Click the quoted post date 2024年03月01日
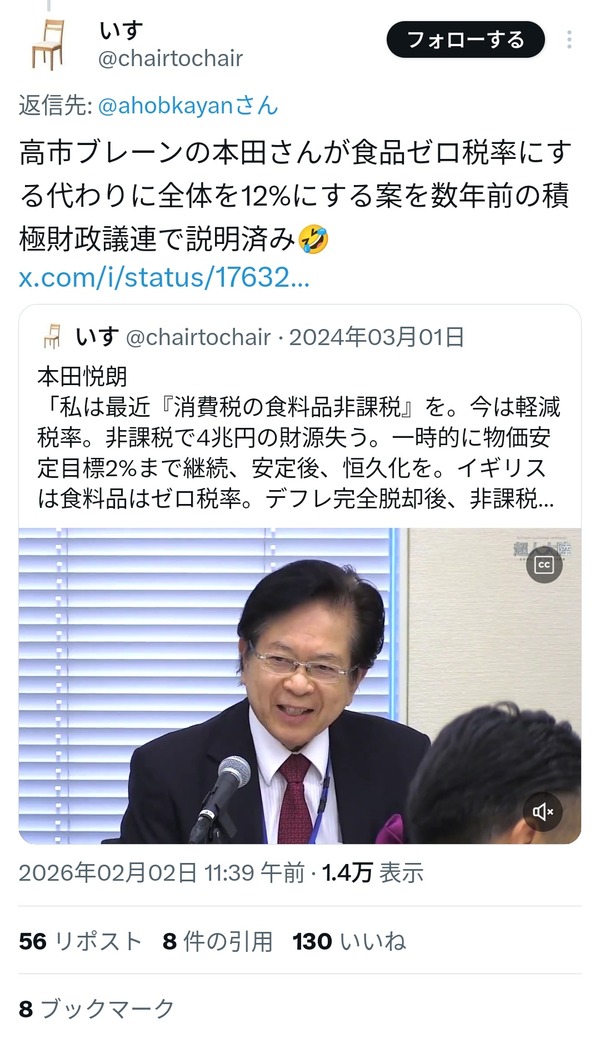 tap(376, 337)
